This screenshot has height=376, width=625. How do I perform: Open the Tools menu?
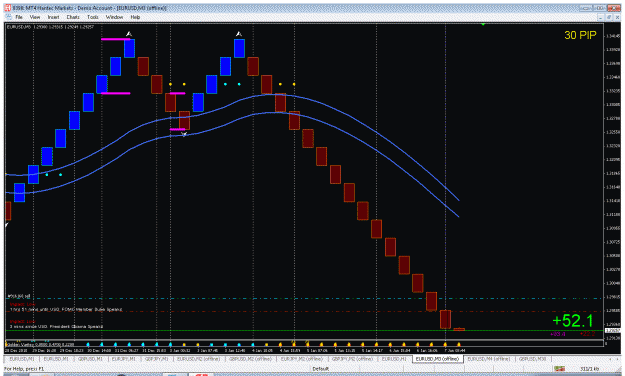click(x=92, y=17)
